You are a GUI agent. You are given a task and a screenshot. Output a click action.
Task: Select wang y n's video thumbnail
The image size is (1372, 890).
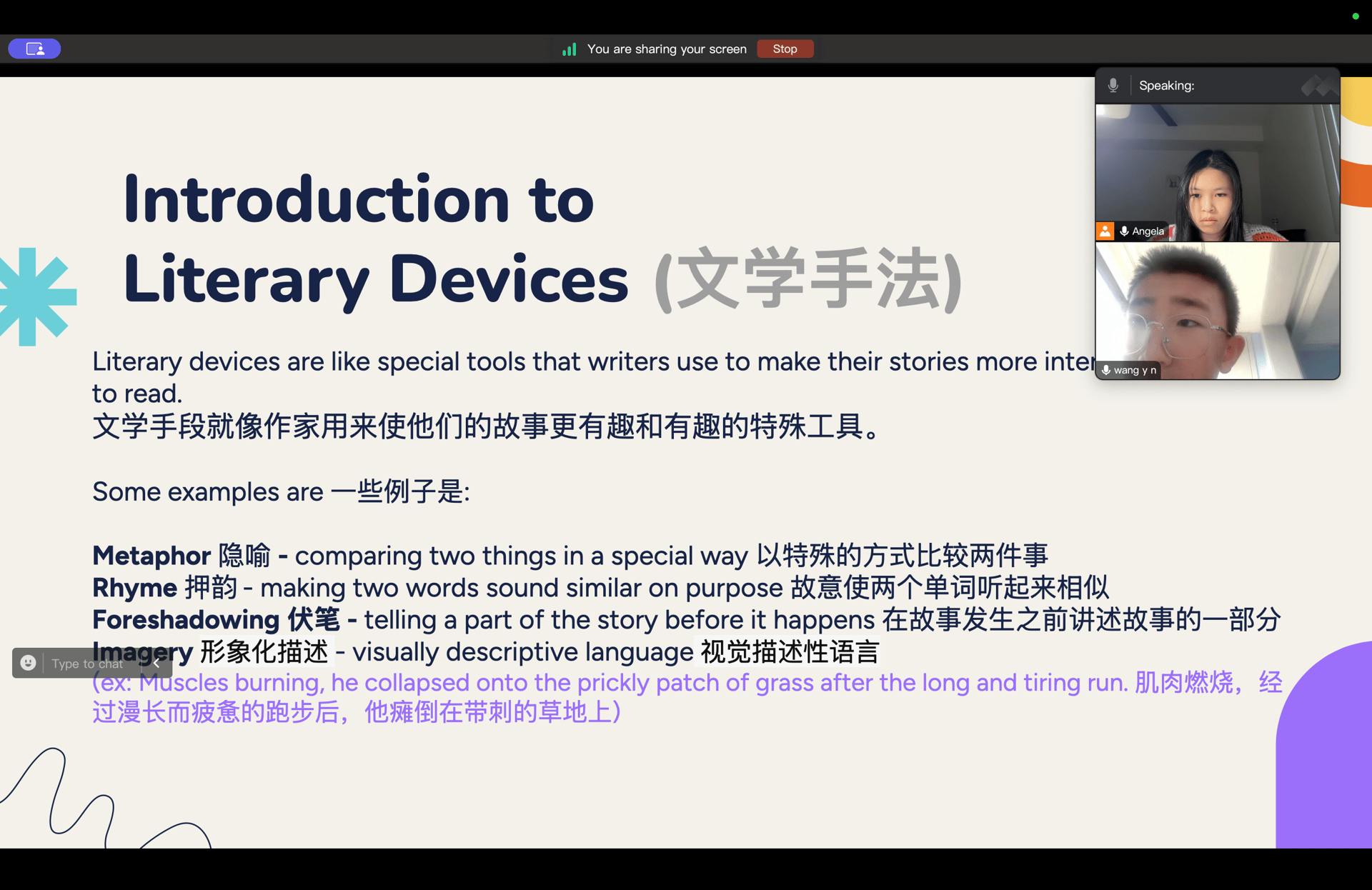(x=1217, y=311)
